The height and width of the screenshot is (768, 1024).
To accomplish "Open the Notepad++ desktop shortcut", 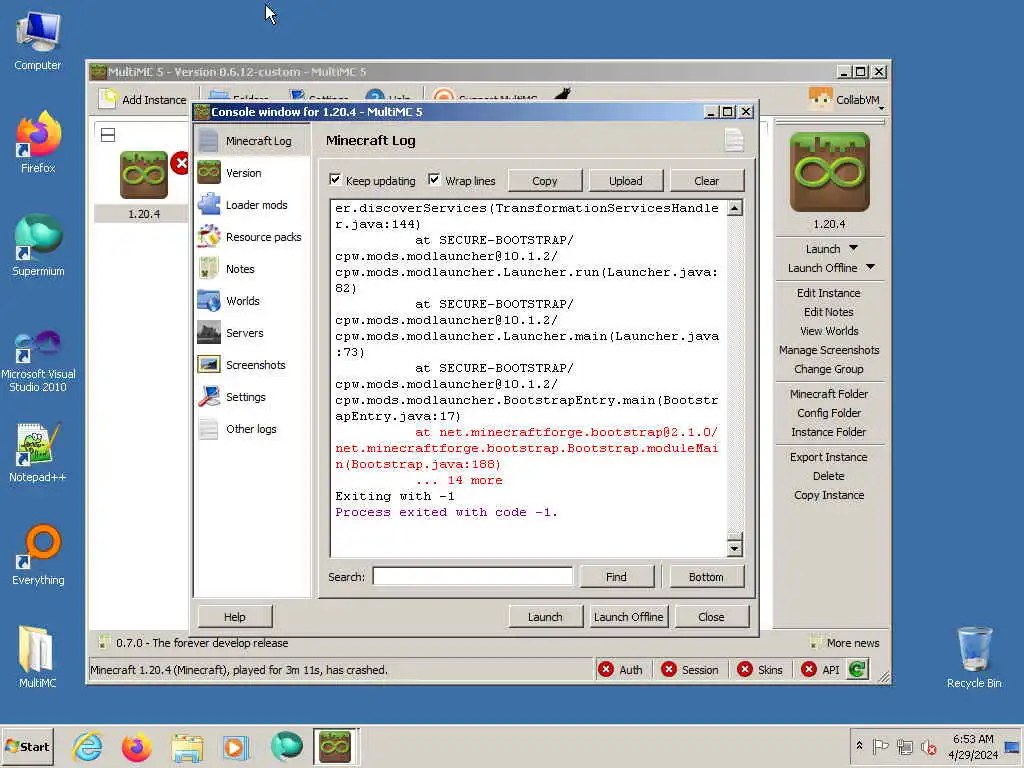I will pos(38,453).
